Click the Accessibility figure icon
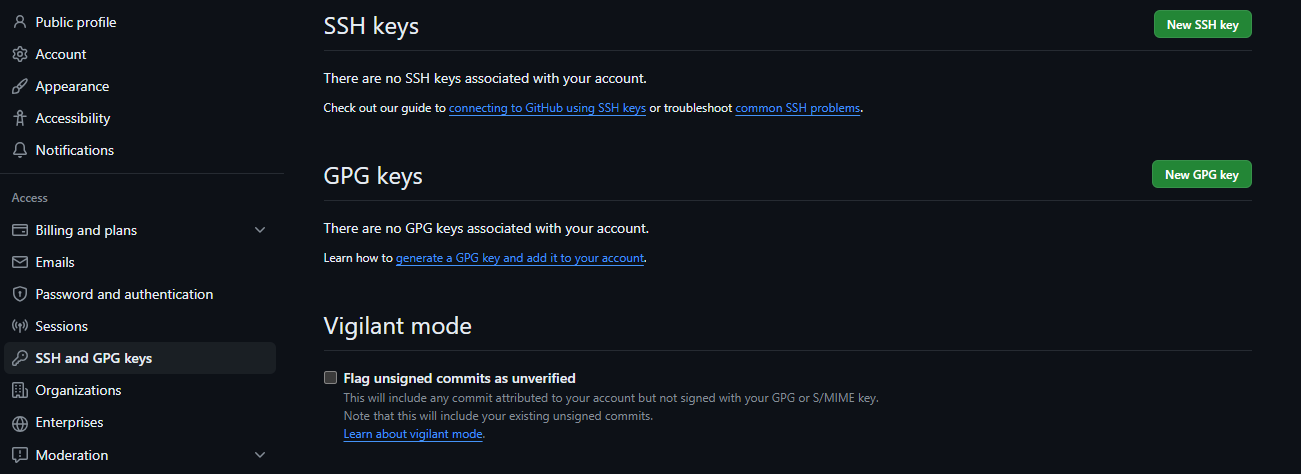The height and width of the screenshot is (474, 1301). pos(19,118)
